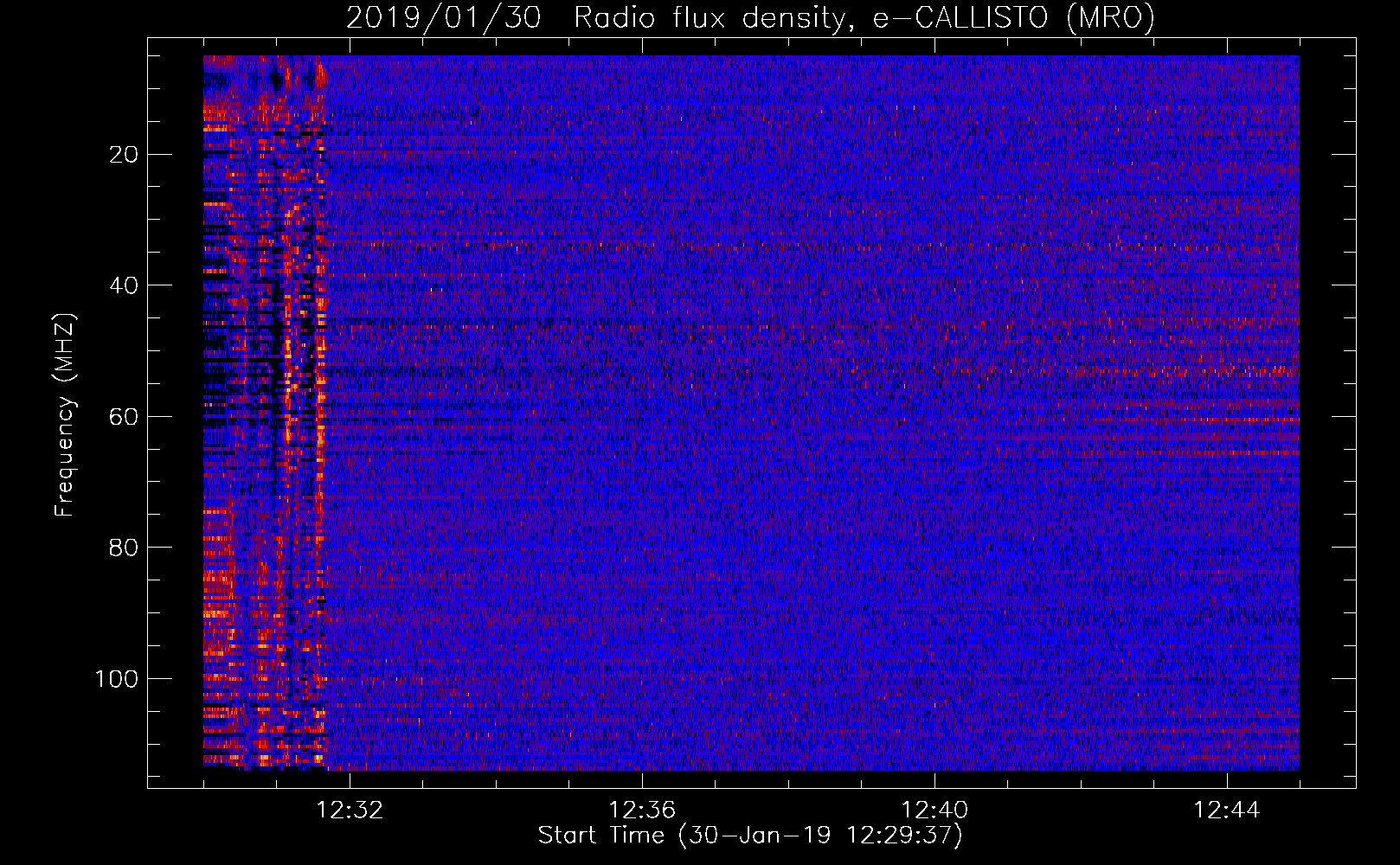Click the 60 frequency tick label
The width and height of the screenshot is (1400, 865).
pos(124,417)
